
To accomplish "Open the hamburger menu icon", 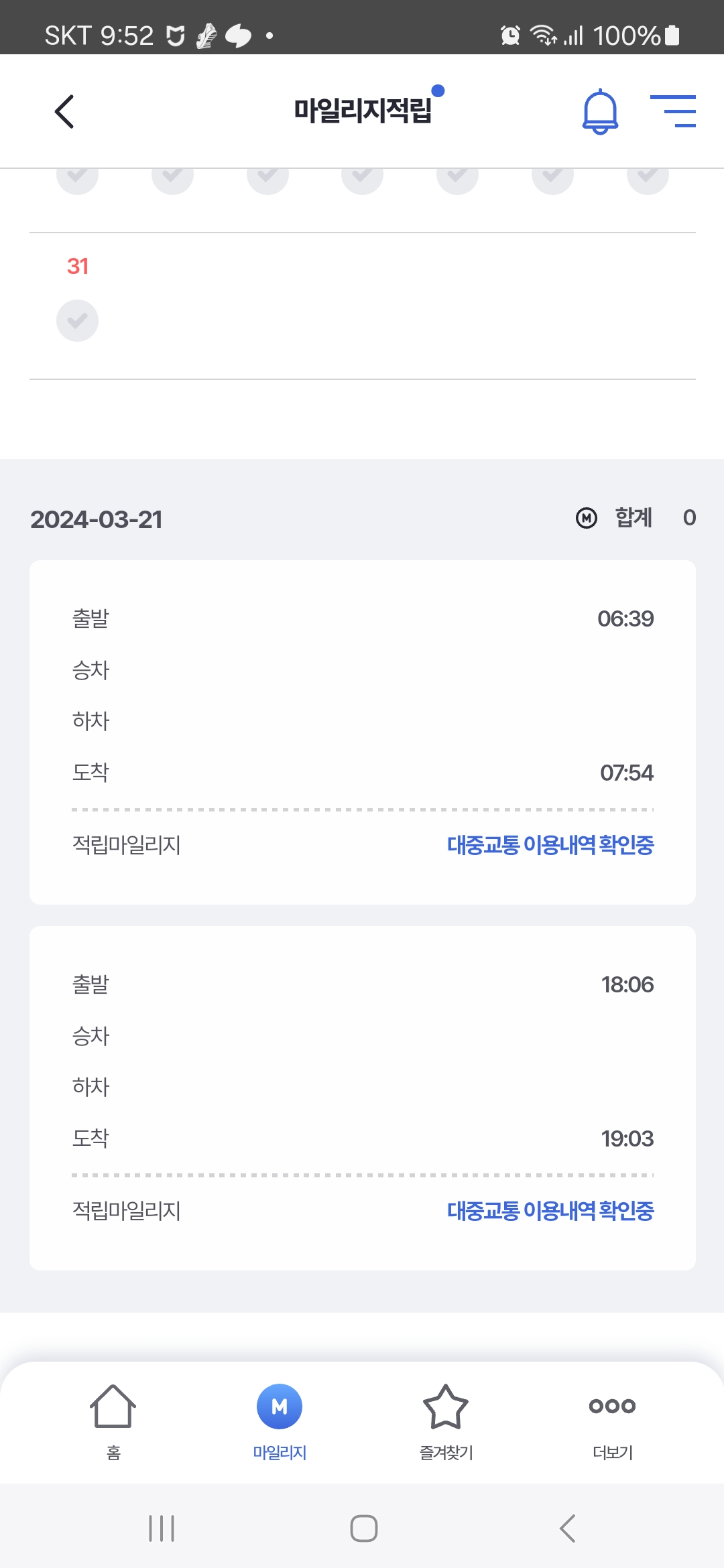I will (673, 111).
